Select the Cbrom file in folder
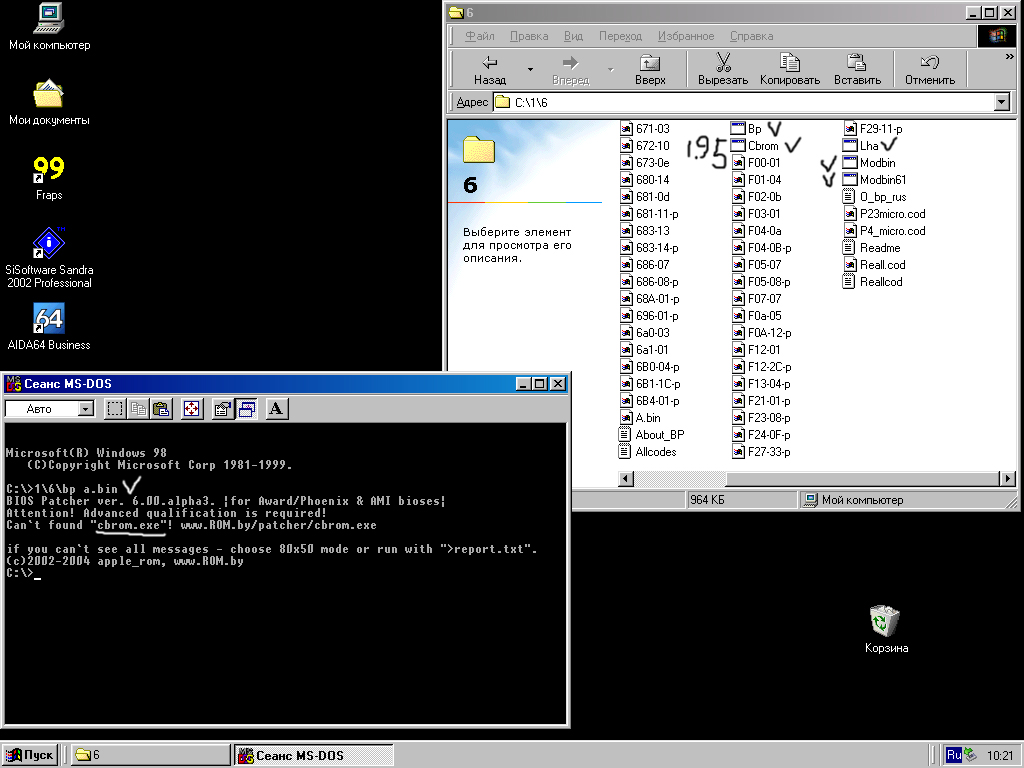 pyautogui.click(x=762, y=146)
